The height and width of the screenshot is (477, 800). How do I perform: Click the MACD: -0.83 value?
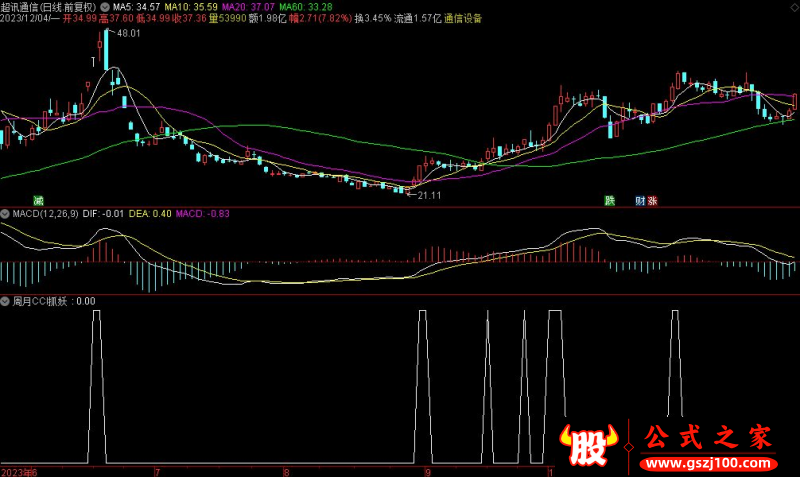coord(203,214)
